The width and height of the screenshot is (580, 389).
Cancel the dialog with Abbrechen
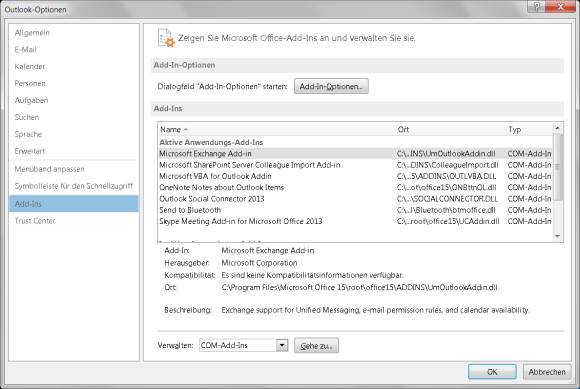click(x=547, y=372)
